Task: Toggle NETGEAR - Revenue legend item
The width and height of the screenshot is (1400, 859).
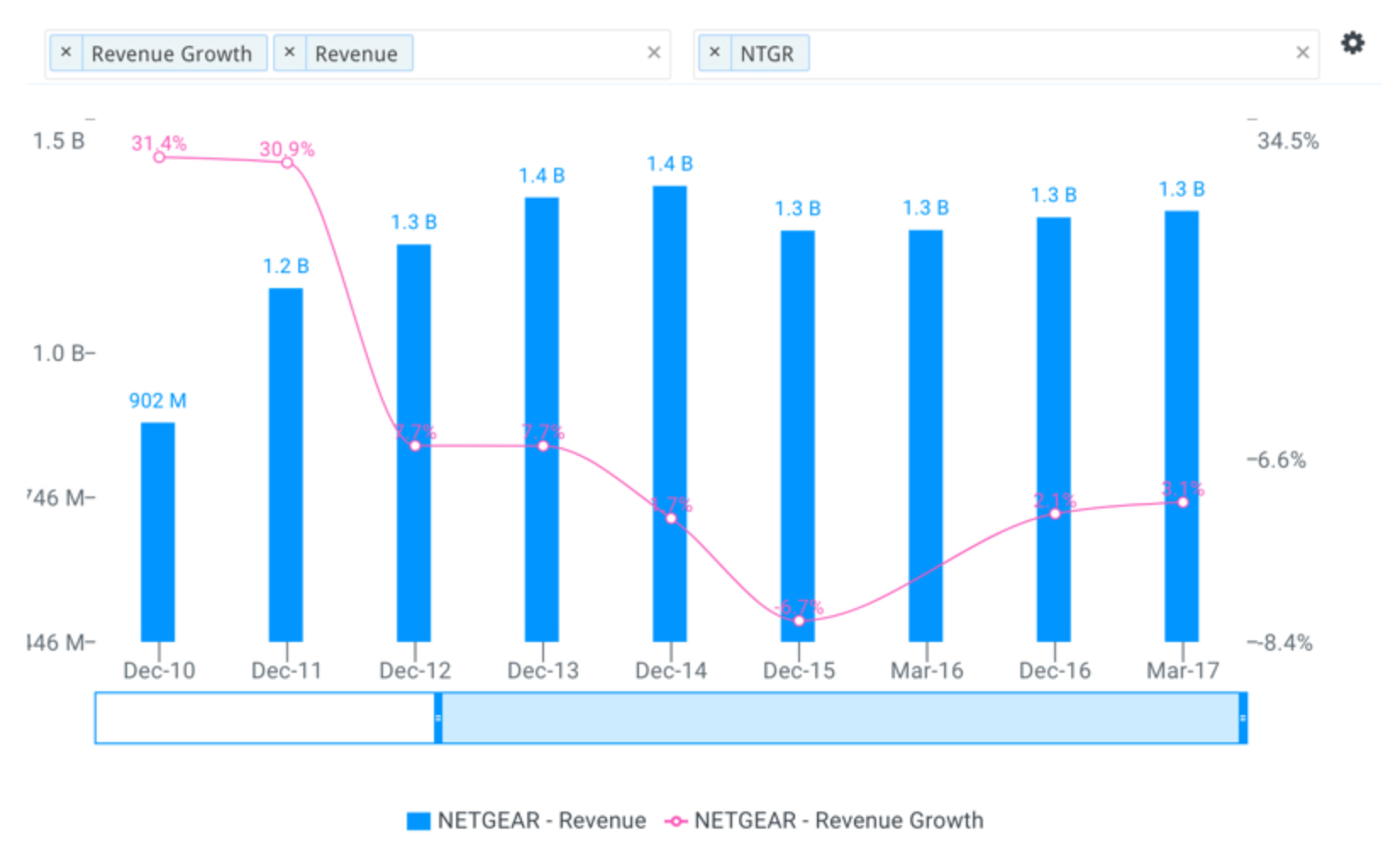Action: [x=526, y=821]
